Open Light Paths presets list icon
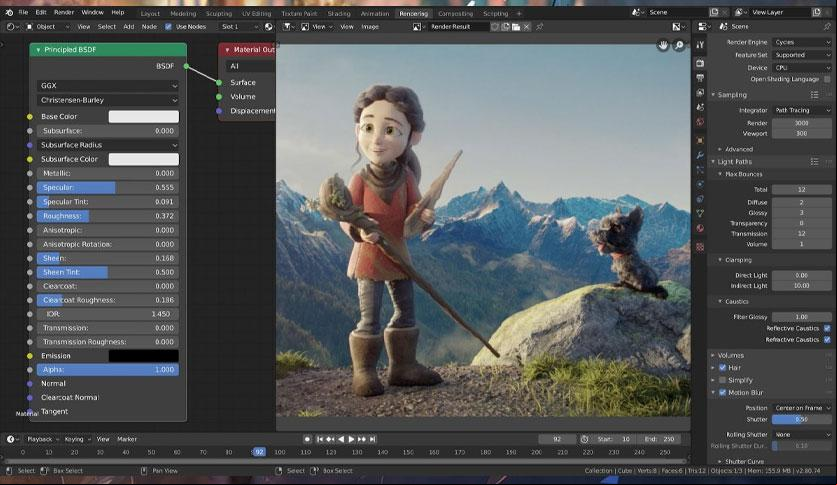The width and height of the screenshot is (837, 485). pyautogui.click(x=815, y=162)
